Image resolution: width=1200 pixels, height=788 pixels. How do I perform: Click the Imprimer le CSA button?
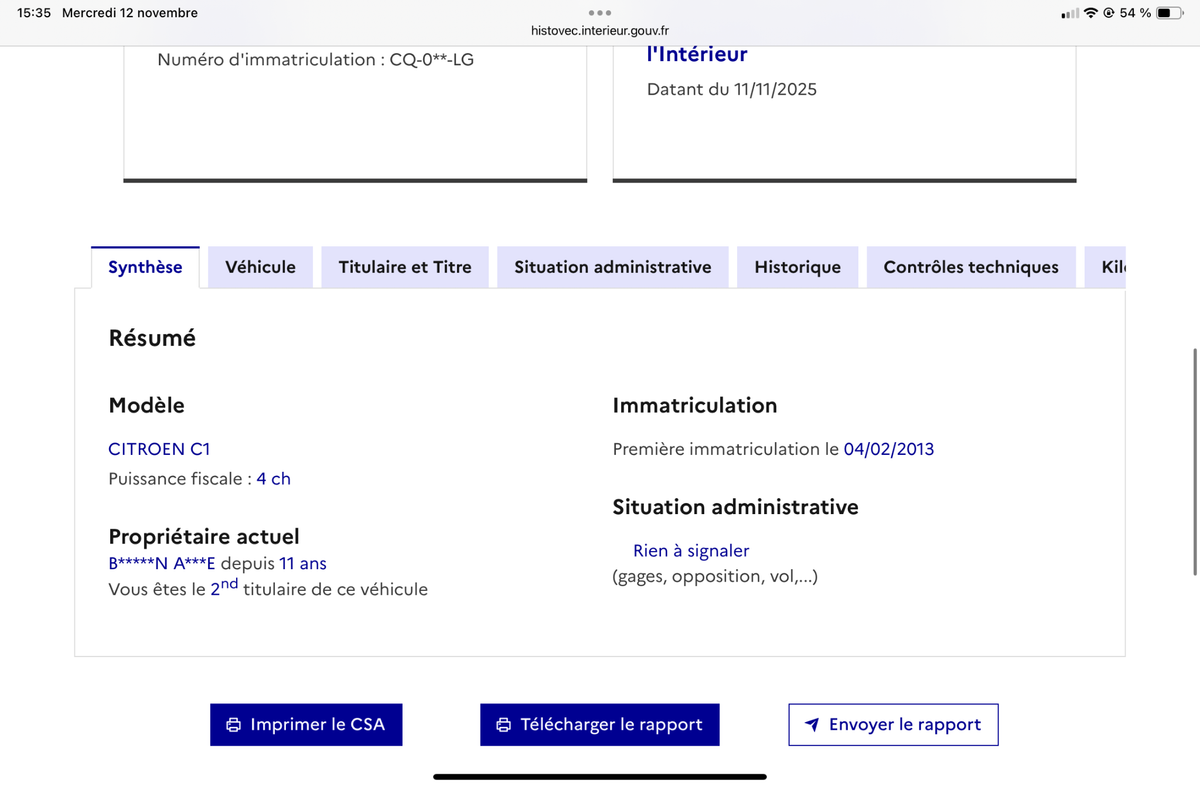point(306,725)
